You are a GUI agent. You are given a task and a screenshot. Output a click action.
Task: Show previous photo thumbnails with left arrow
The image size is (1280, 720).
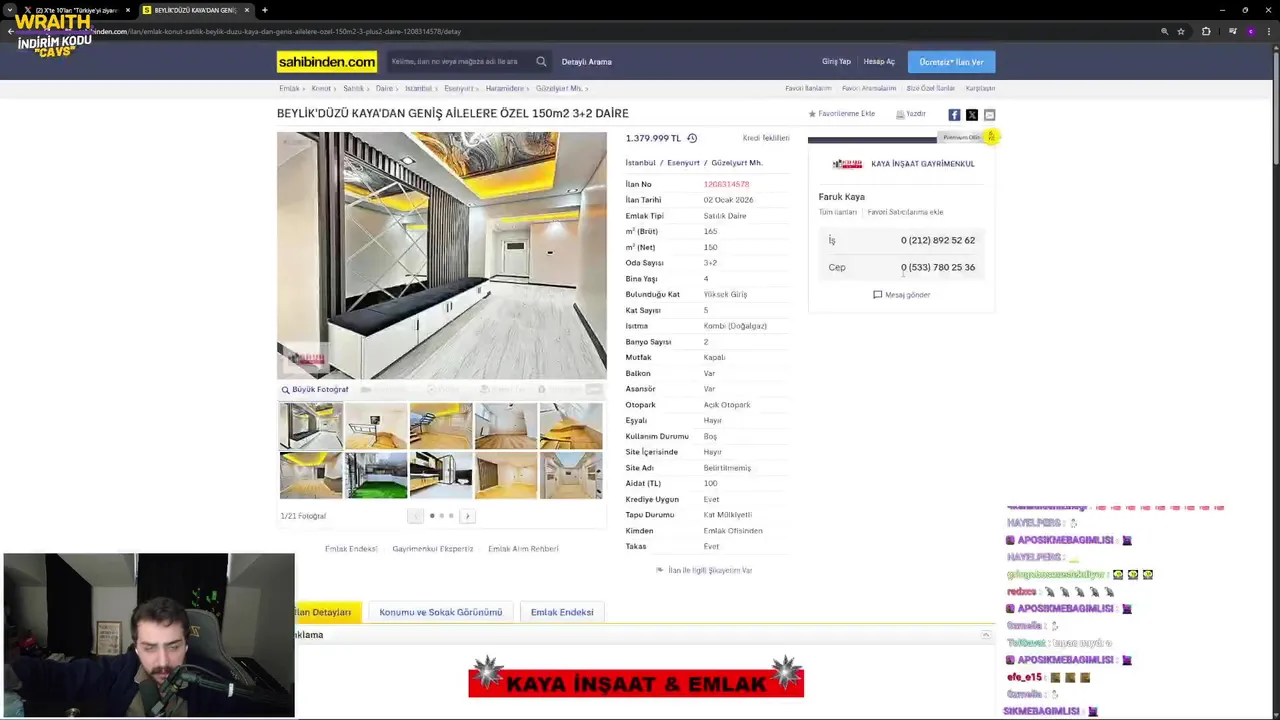415,516
